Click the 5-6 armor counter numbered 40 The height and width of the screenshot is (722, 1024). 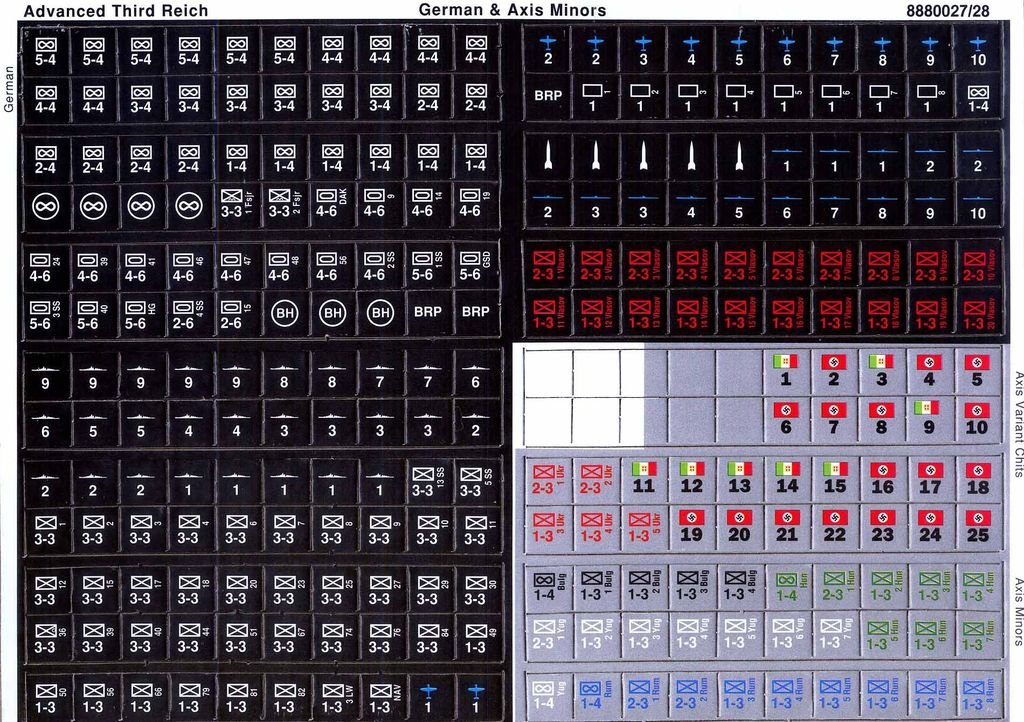tap(93, 315)
